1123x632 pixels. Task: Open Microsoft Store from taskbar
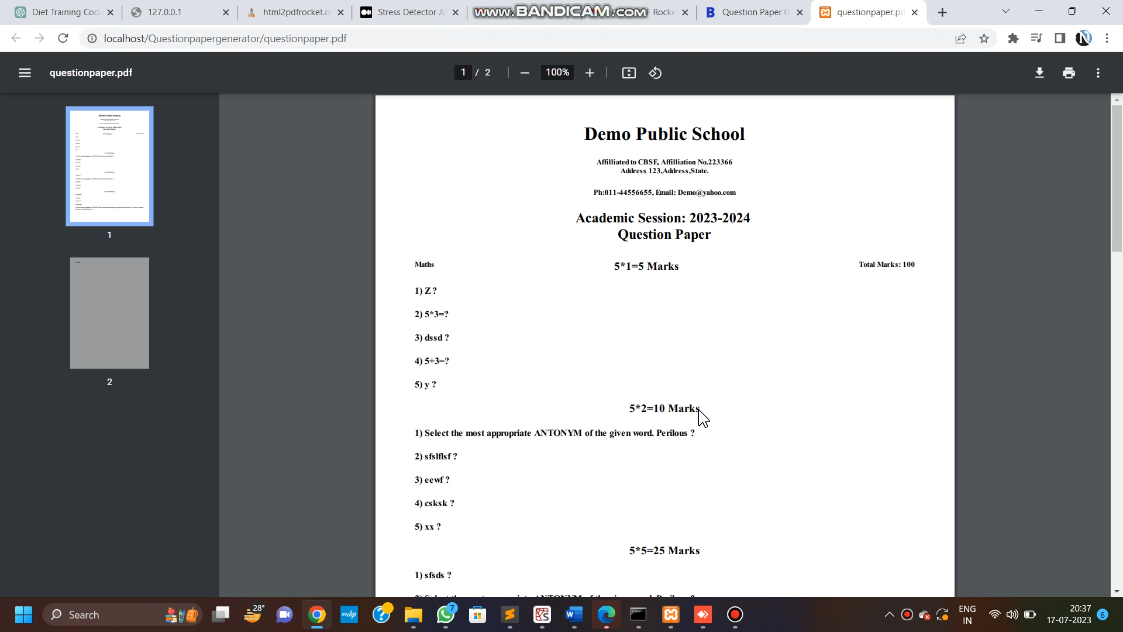(478, 615)
